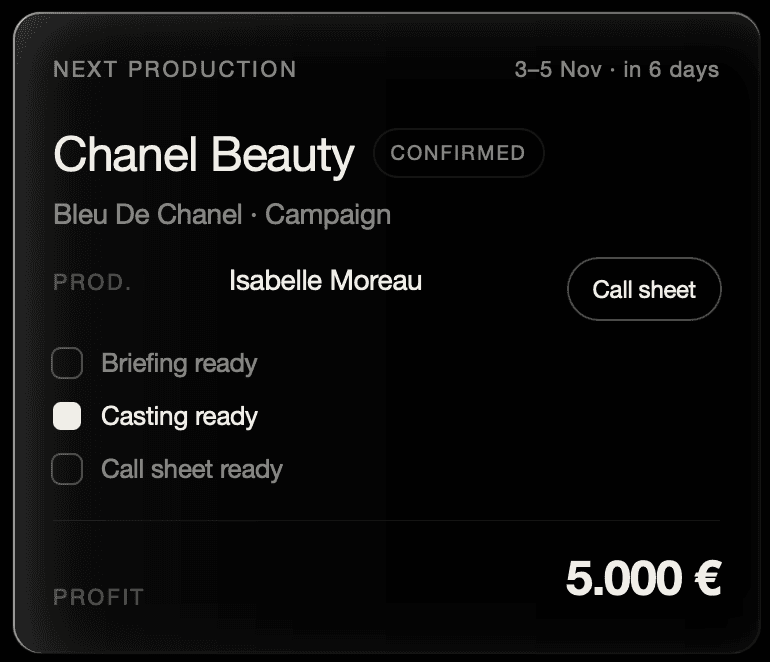Click the Campaign type text
This screenshot has height=662, width=770.
click(328, 215)
